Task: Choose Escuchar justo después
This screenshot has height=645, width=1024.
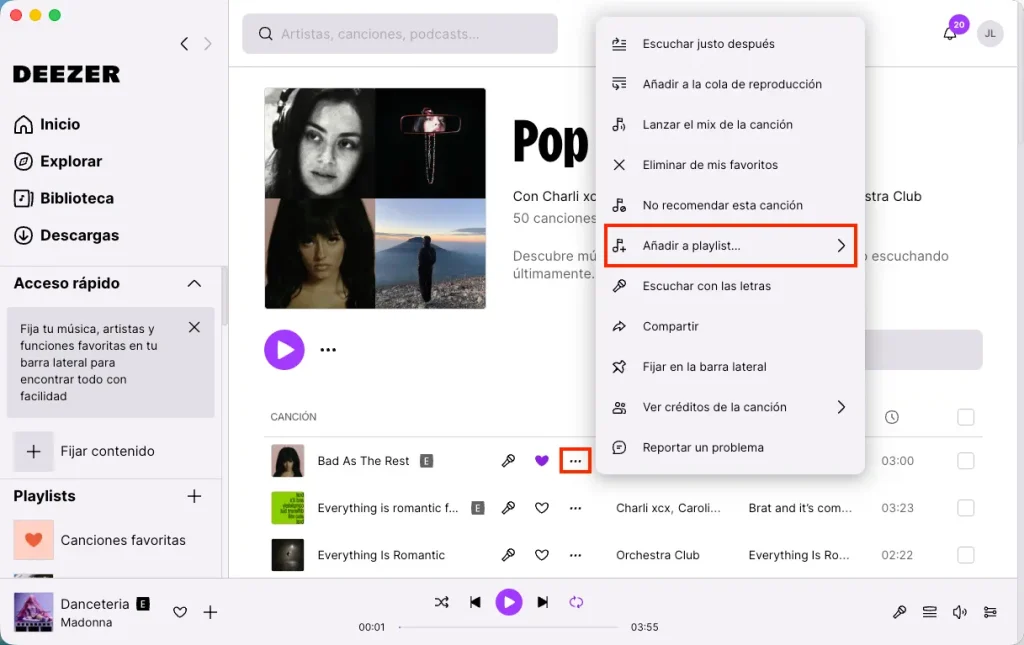Action: click(730, 44)
